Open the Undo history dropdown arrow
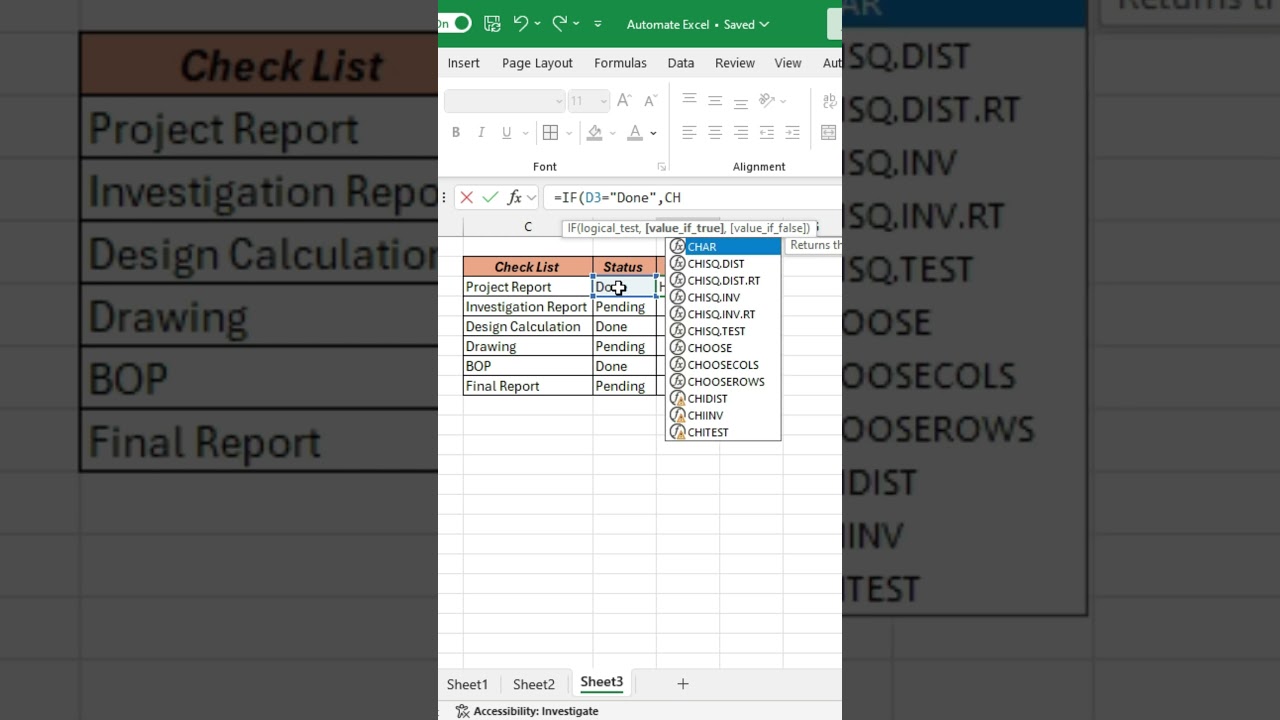1280x720 pixels. click(538, 24)
